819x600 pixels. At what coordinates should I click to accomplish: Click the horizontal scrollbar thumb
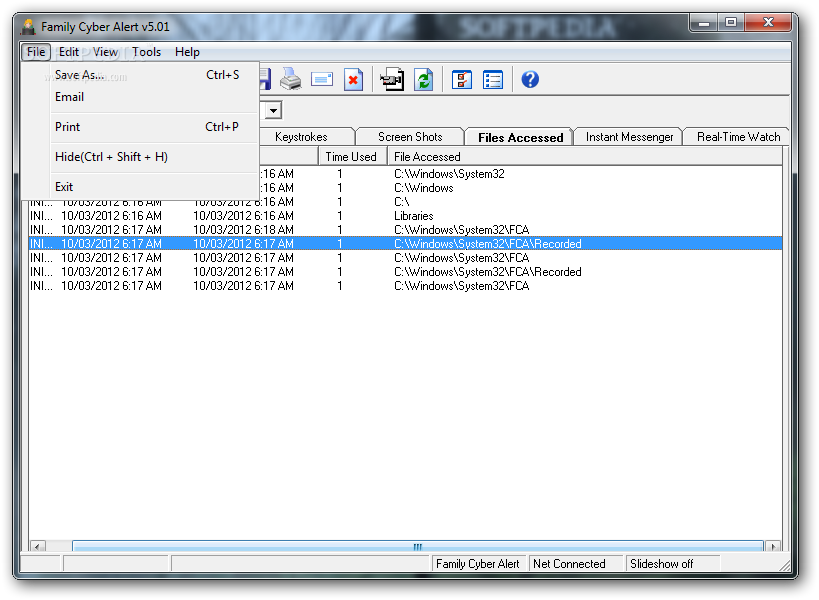point(417,546)
